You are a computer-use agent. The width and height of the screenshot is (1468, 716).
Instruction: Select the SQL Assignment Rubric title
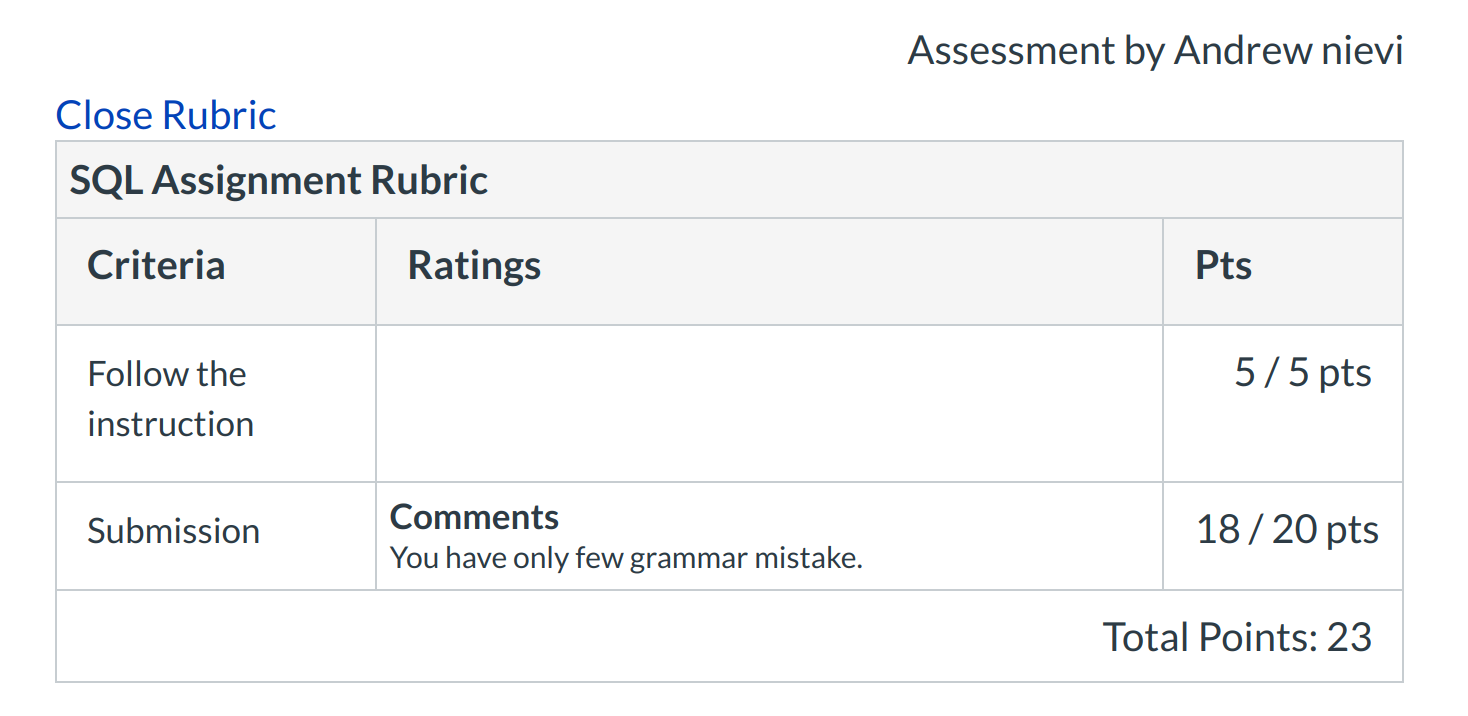(277, 180)
